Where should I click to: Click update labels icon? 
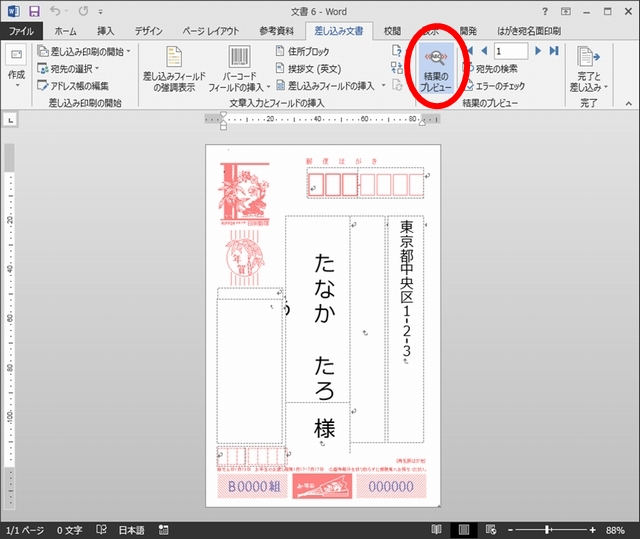[x=396, y=85]
